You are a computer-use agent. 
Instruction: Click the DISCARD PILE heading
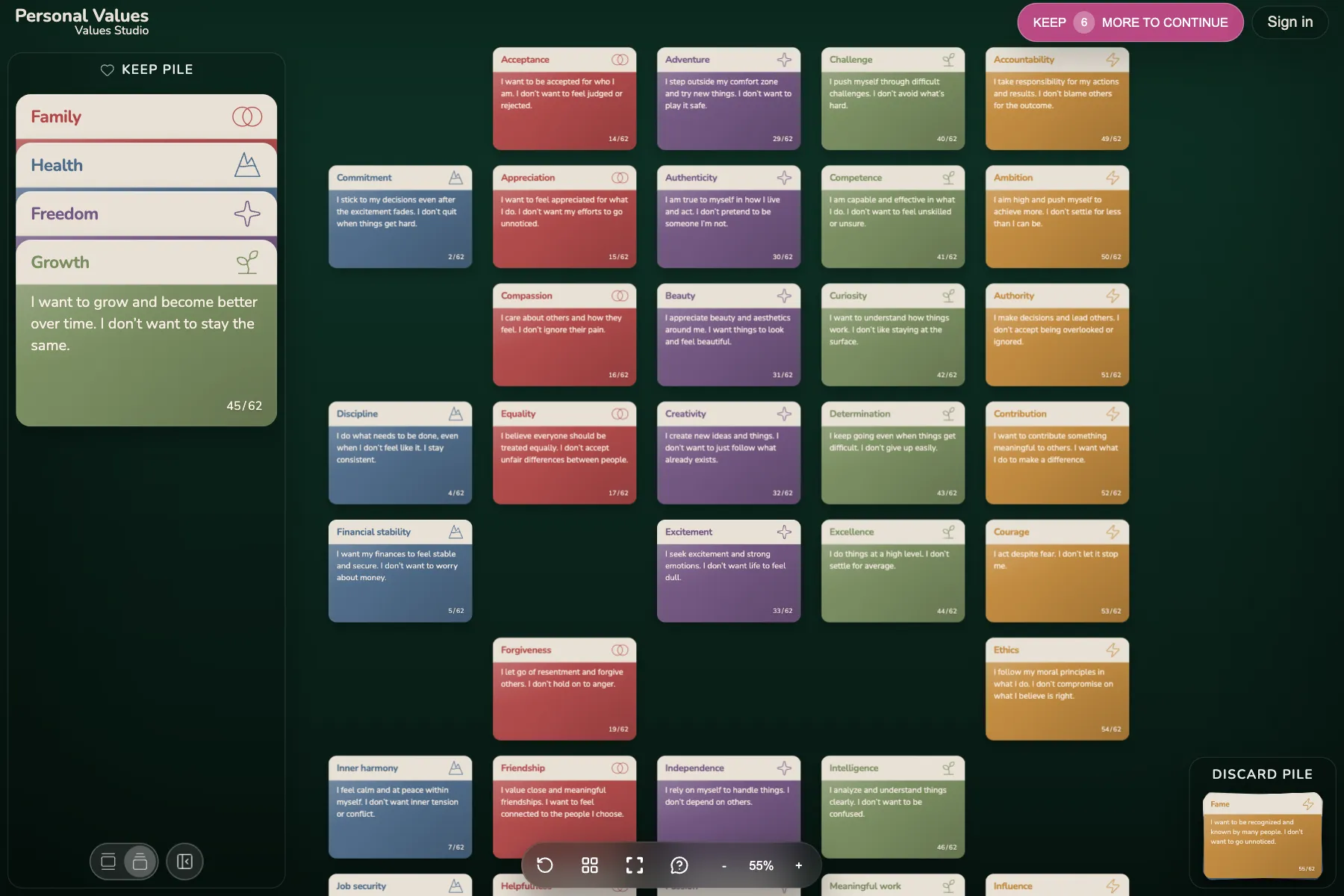click(1262, 774)
